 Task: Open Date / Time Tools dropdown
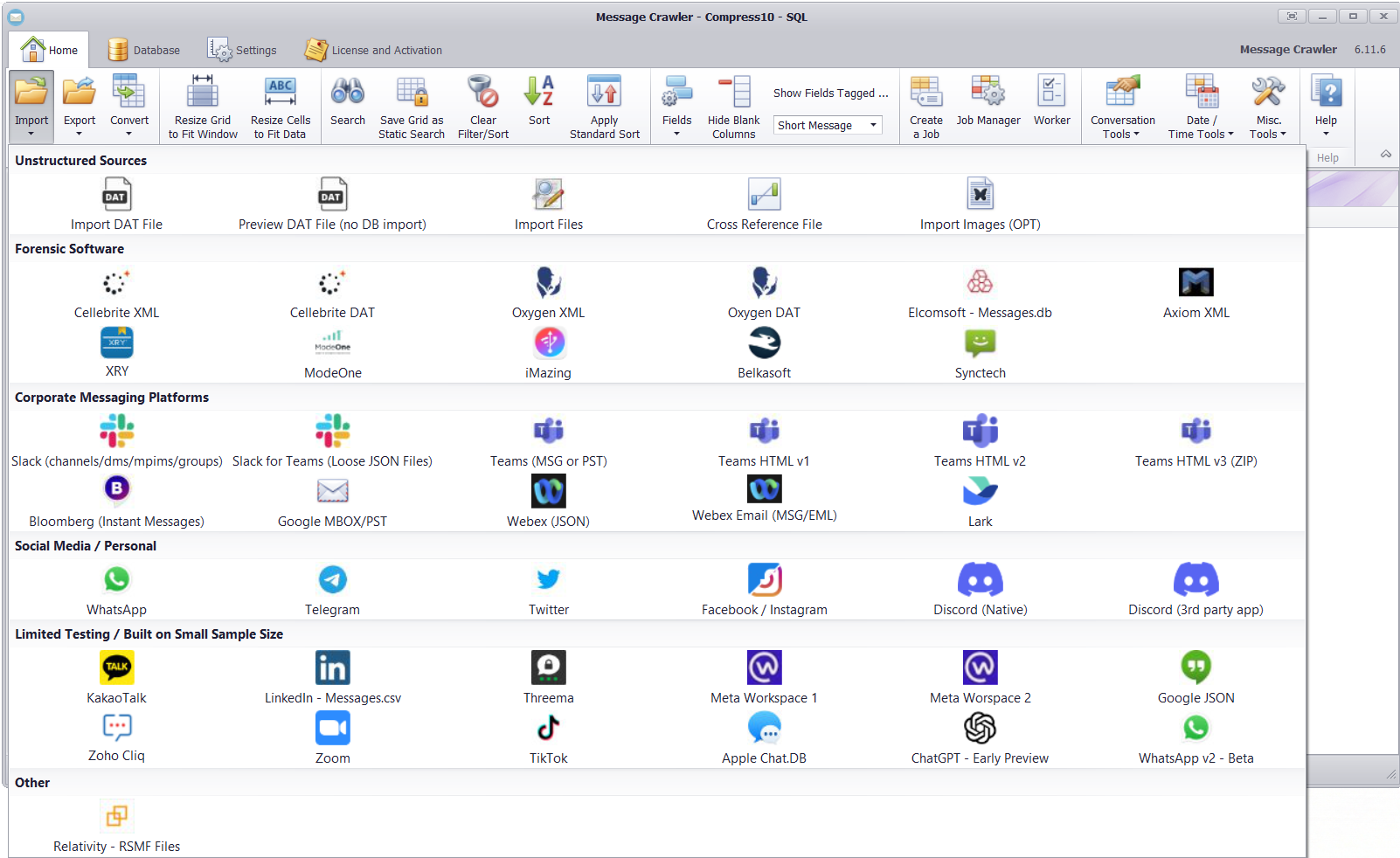(x=1201, y=107)
